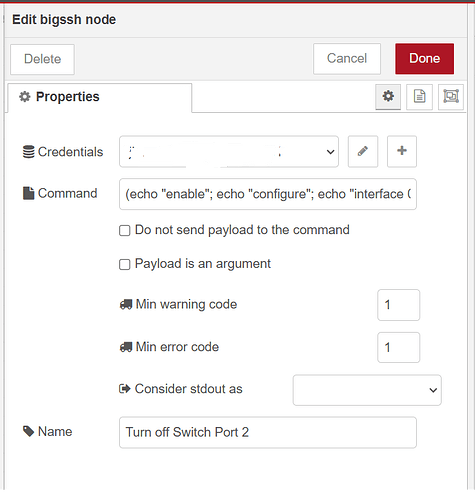Click the Name field with Turn off Switch Port 2
Image resolution: width=475 pixels, height=500 pixels.
click(x=268, y=432)
